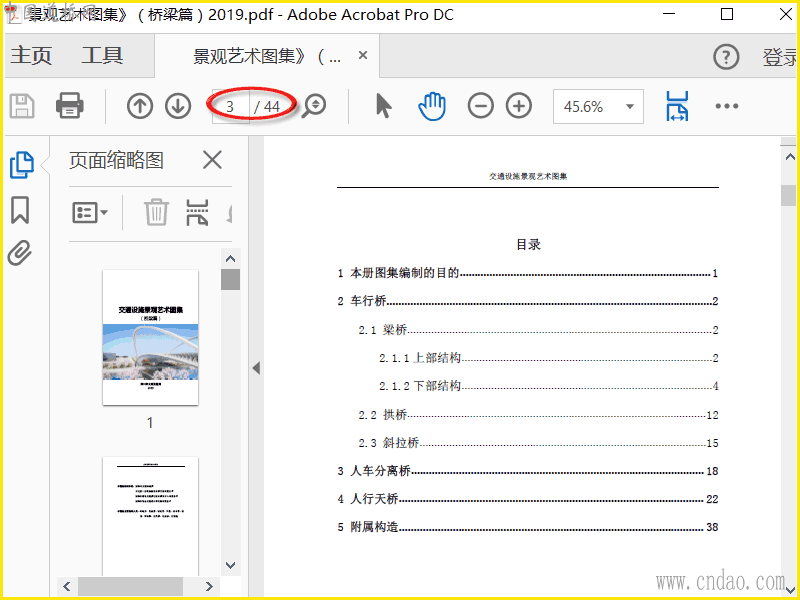Go to previous page arrow
Viewport: 800px width, 600px height.
tap(140, 106)
